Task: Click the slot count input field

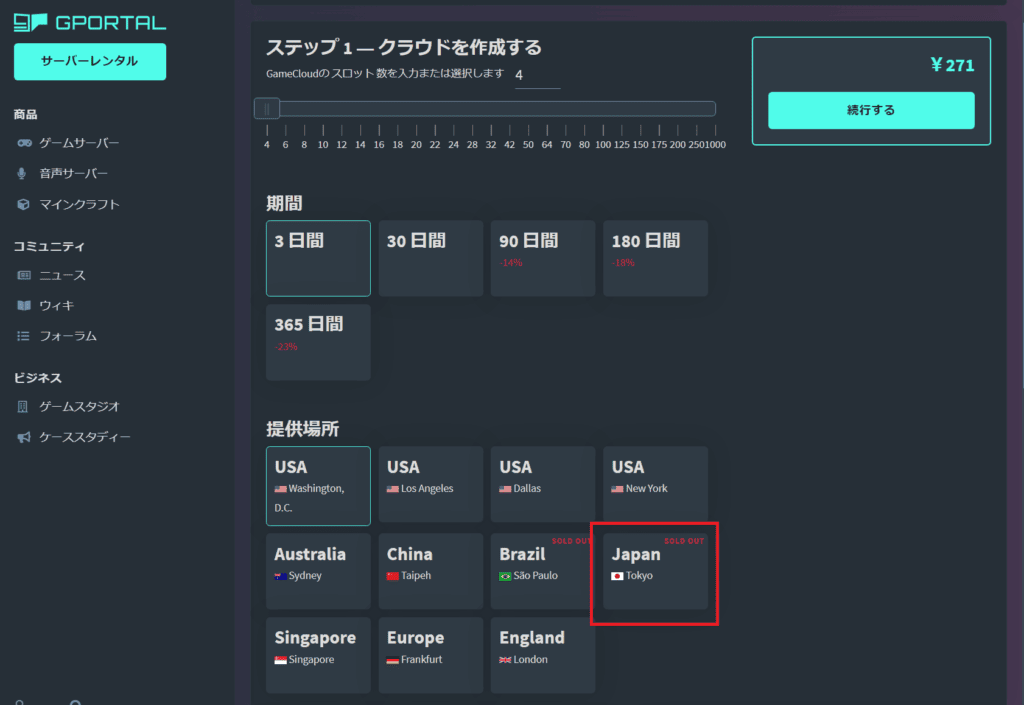Action: pyautogui.click(x=537, y=76)
